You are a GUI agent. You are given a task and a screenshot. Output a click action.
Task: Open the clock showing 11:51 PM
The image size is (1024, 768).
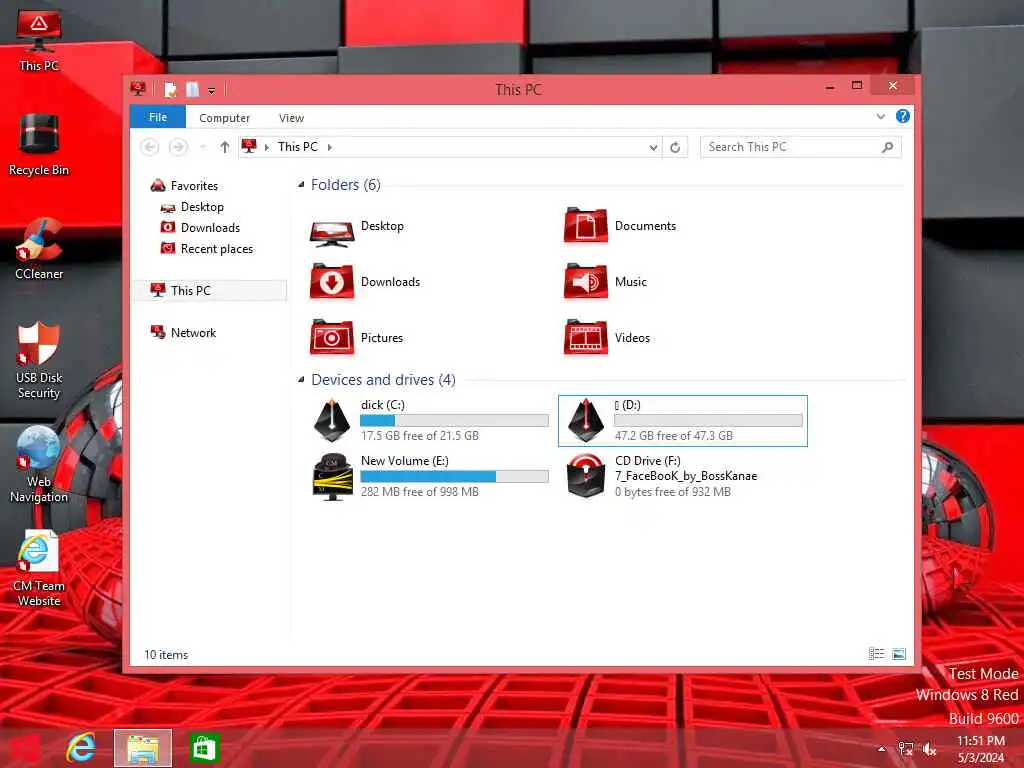point(980,749)
